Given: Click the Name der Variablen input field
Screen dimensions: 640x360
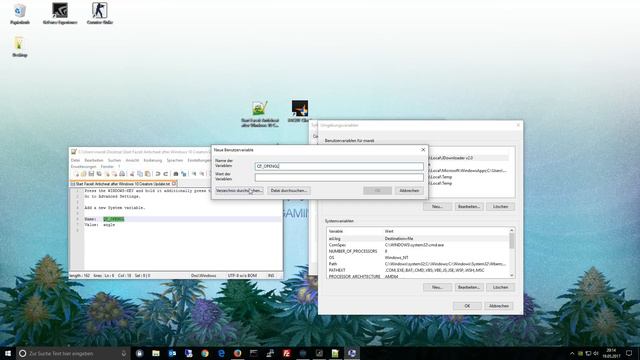Looking at the screenshot, I should pyautogui.click(x=339, y=166).
